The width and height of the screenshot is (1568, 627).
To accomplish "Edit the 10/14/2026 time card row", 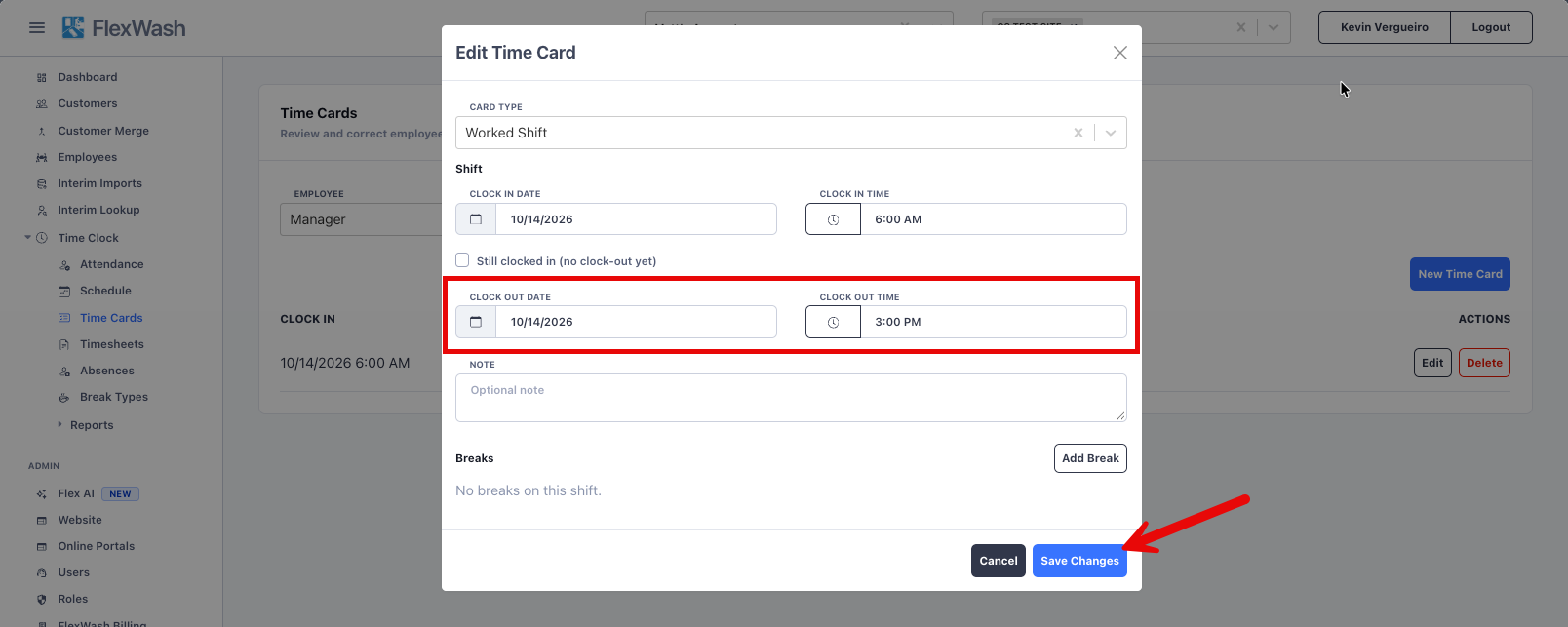I will (1432, 363).
